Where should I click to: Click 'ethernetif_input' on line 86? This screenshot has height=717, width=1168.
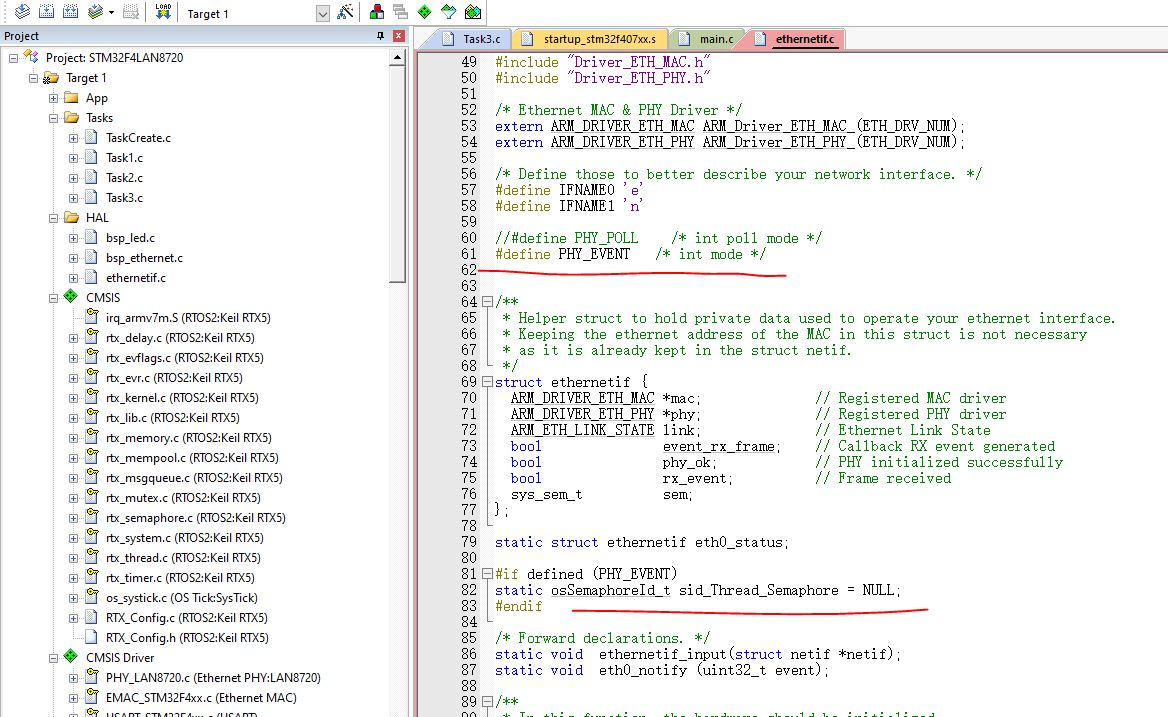click(662, 654)
